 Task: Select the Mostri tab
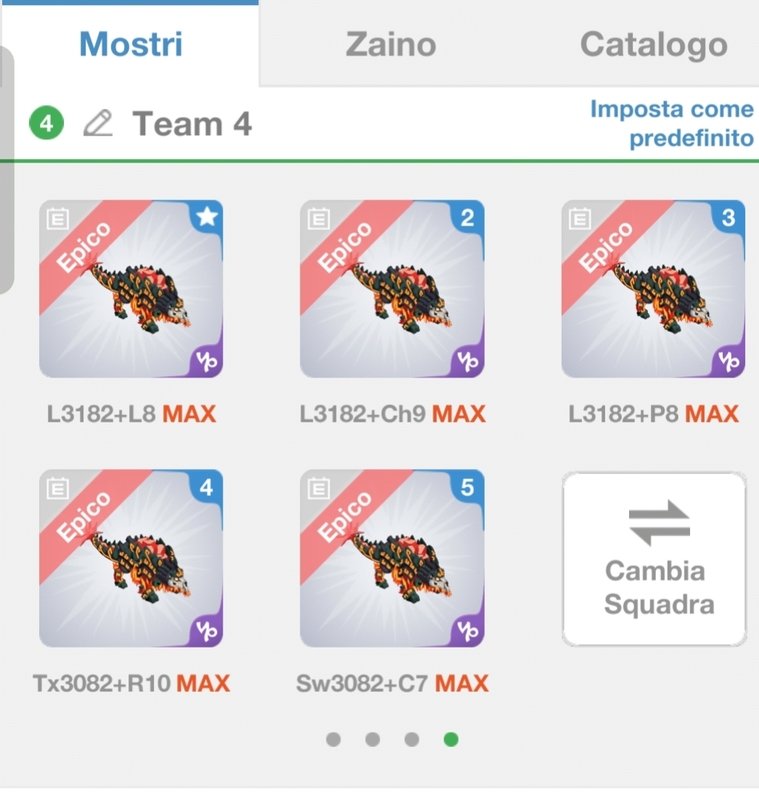coord(131,45)
